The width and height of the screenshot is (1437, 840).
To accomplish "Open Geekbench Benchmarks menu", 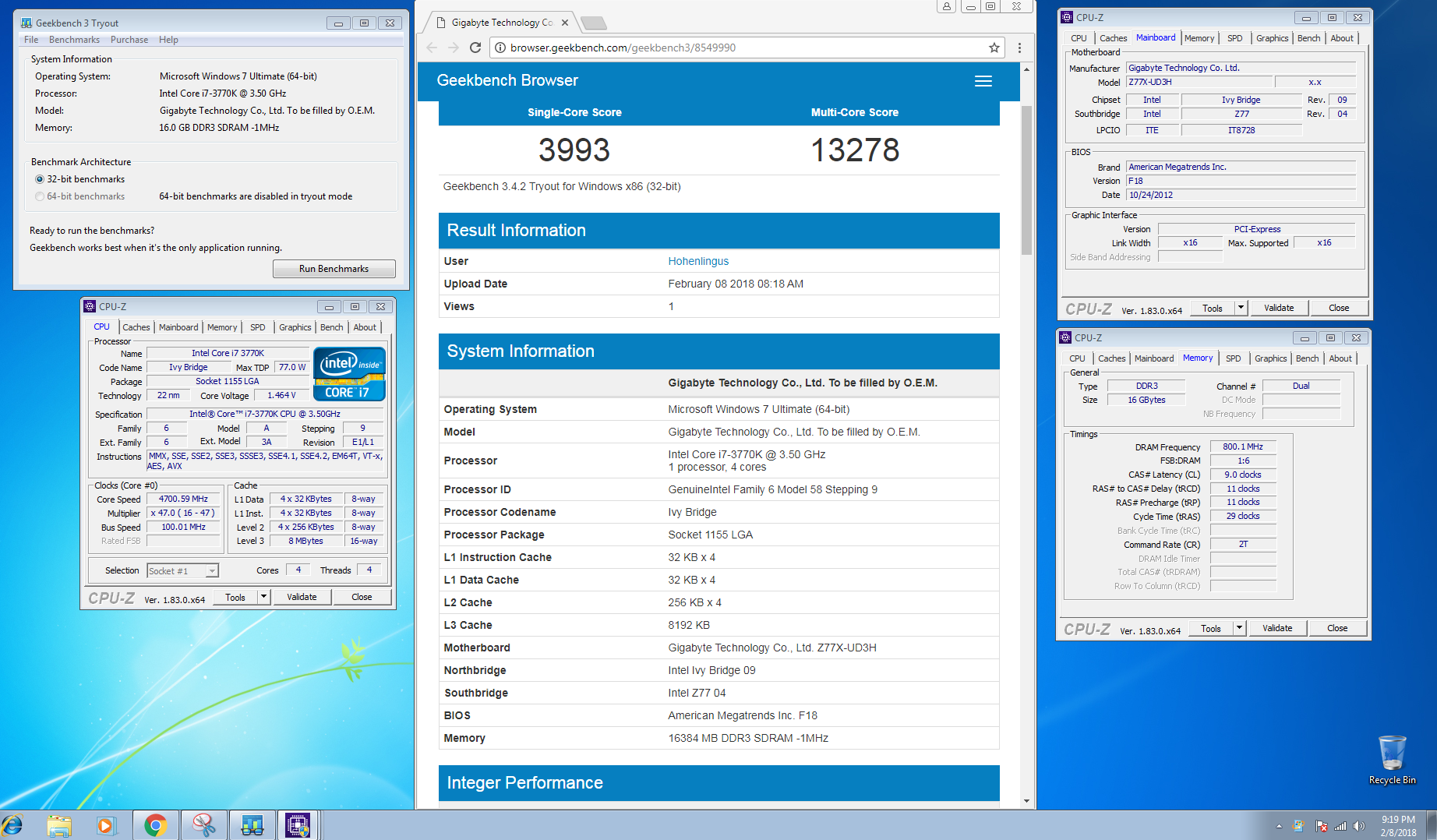I will pyautogui.click(x=74, y=40).
